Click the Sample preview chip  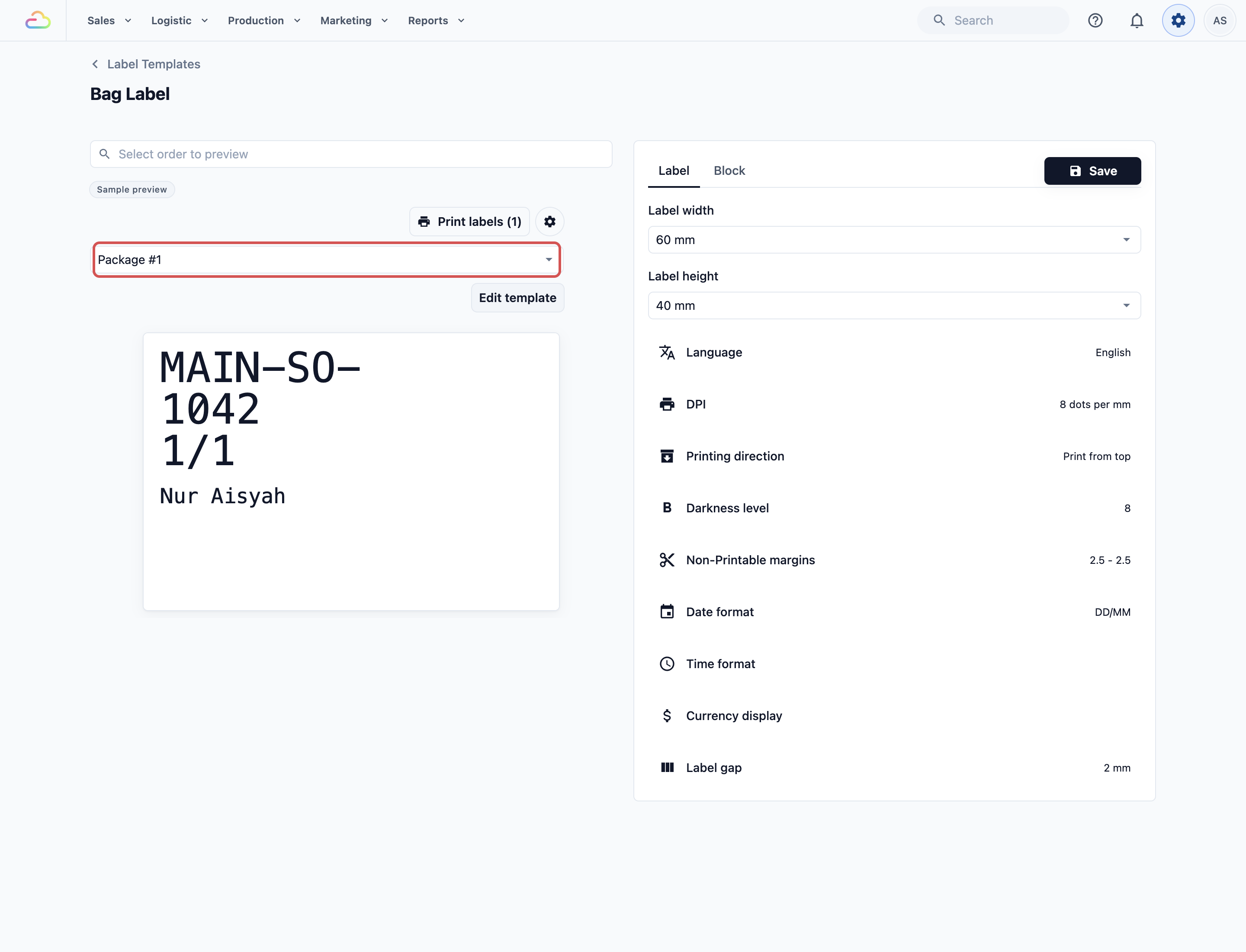(x=132, y=189)
